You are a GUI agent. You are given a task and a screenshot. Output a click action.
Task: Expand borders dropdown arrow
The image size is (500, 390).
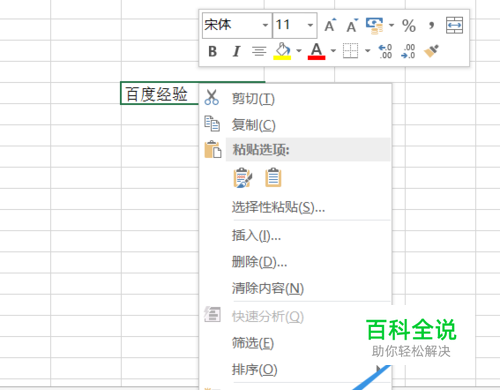pyautogui.click(x=367, y=51)
